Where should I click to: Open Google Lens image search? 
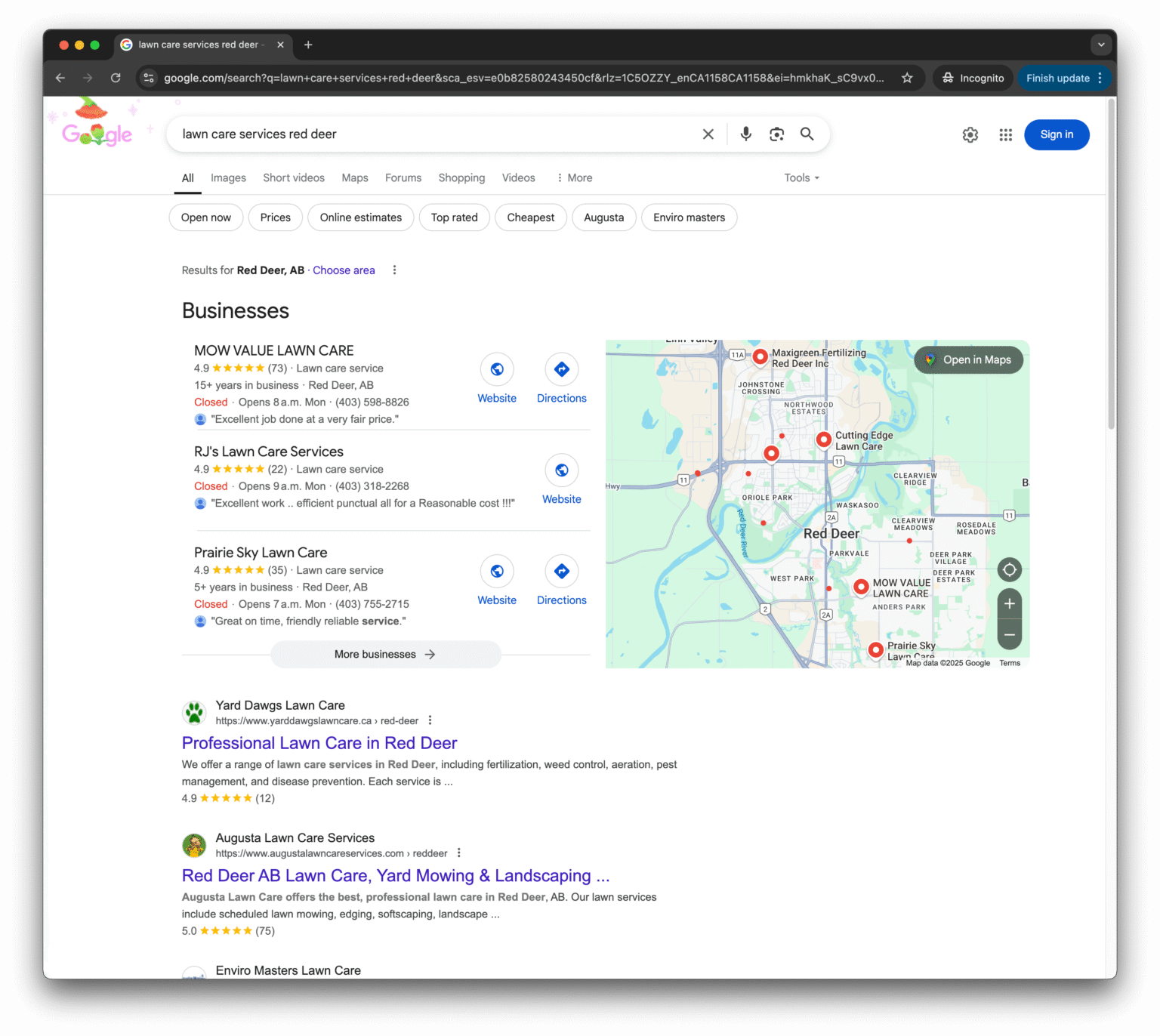tap(776, 134)
